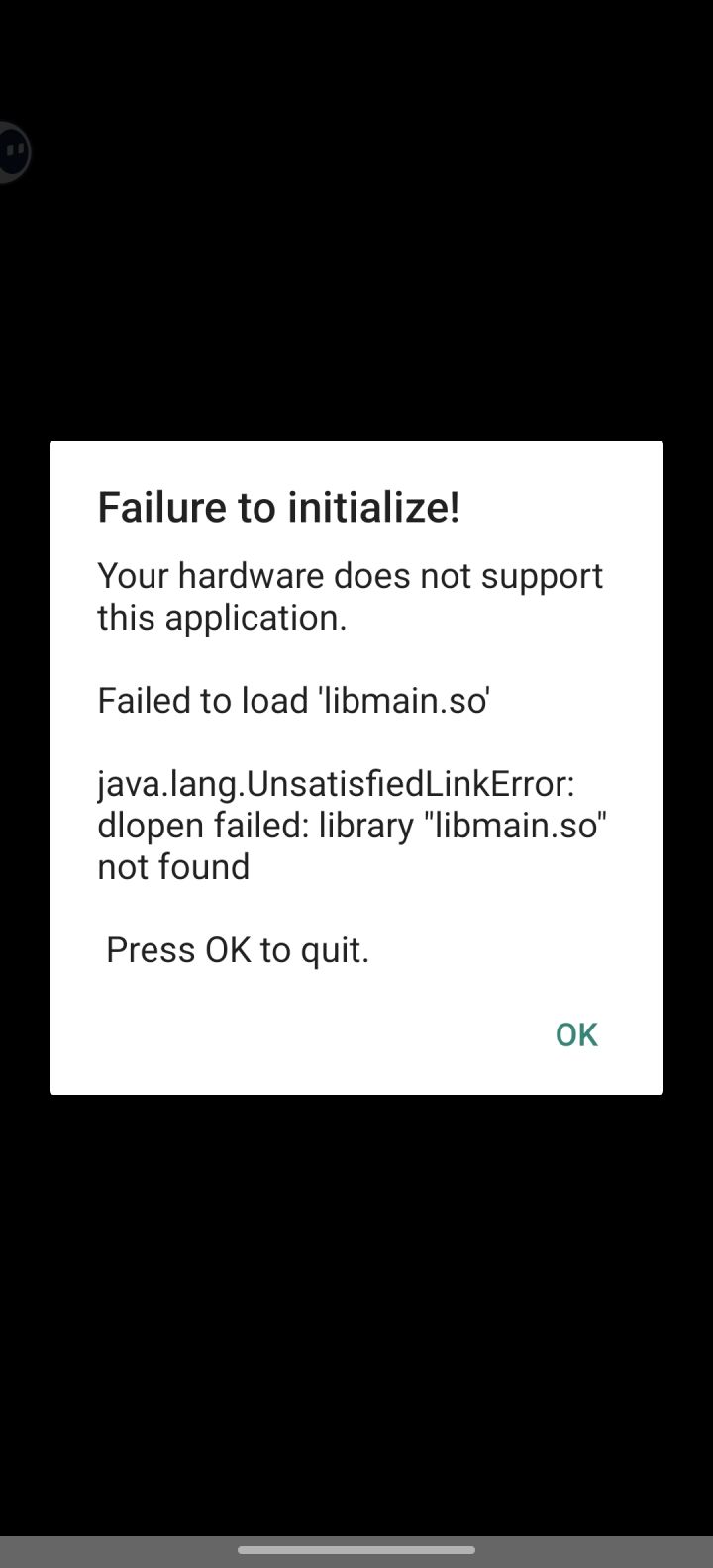The height and width of the screenshot is (1568, 713).
Task: Click the 'not found' error text
Action: pyautogui.click(x=173, y=866)
